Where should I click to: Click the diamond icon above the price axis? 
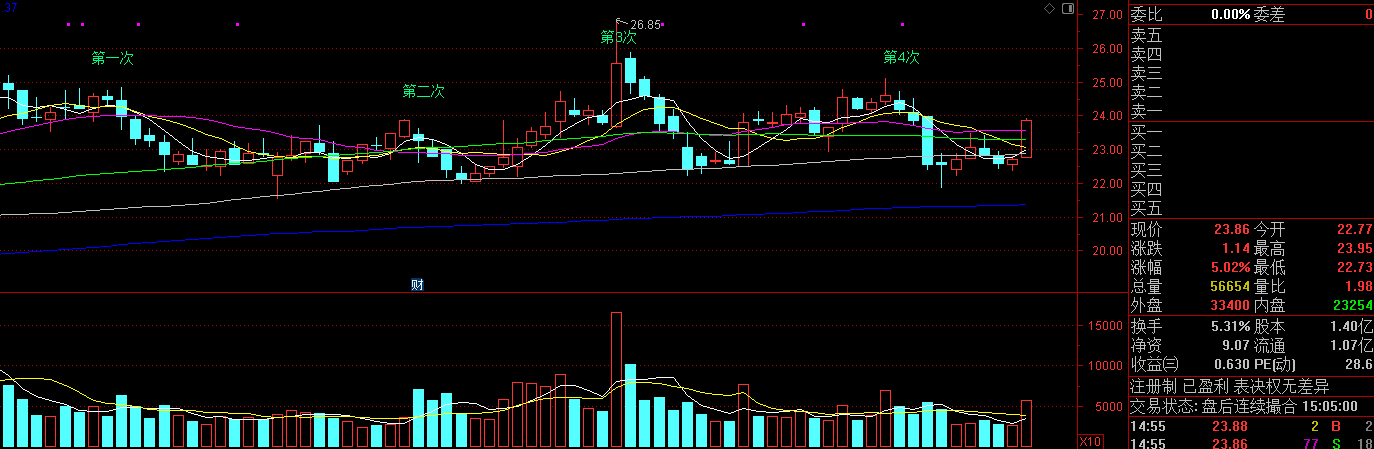[1049, 8]
